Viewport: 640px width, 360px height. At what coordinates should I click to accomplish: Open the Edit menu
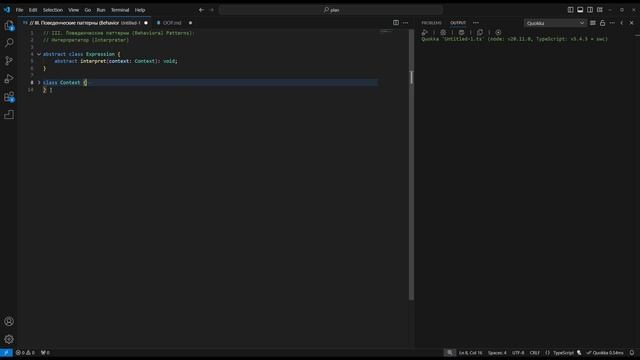(x=33, y=10)
